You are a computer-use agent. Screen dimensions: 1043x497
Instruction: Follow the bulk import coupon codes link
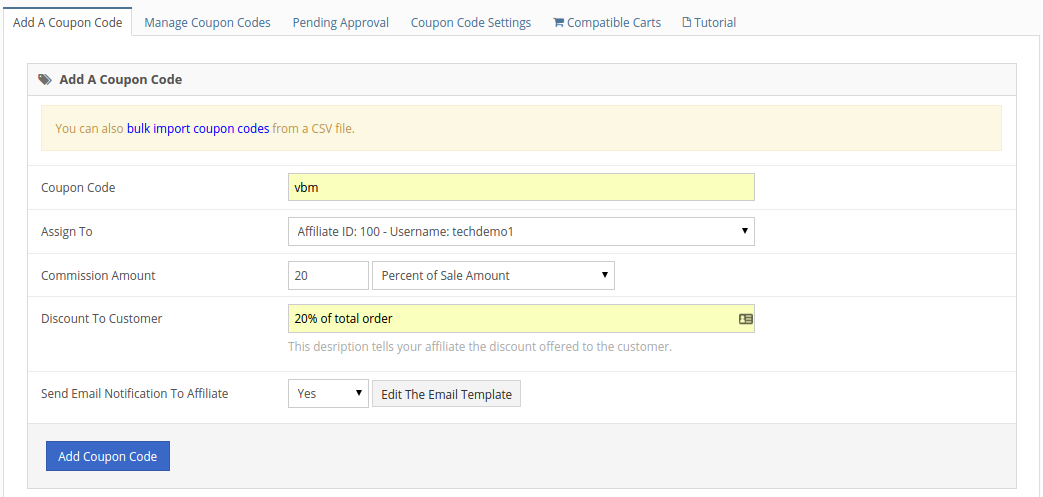tap(198, 129)
